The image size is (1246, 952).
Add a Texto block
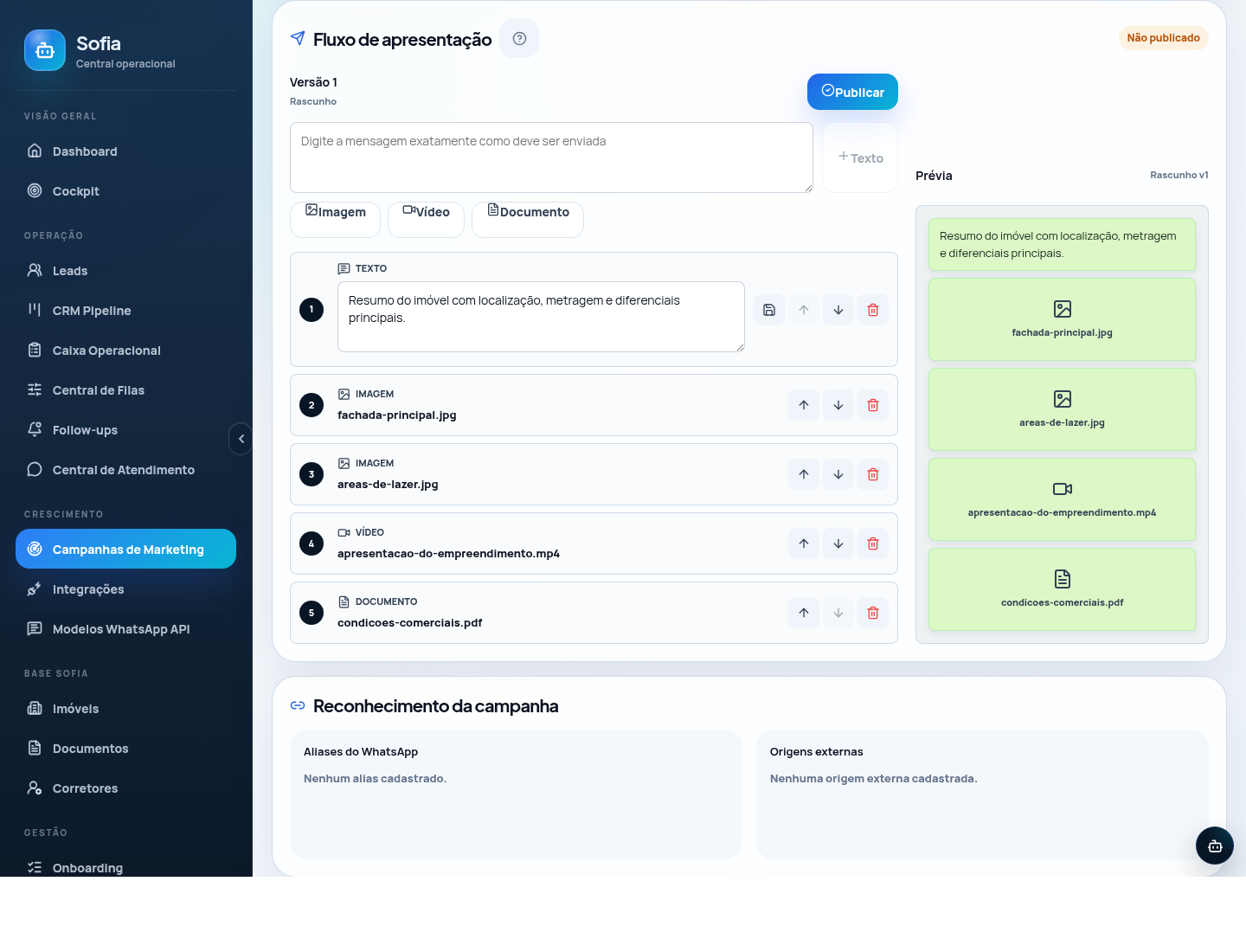pyautogui.click(x=860, y=158)
